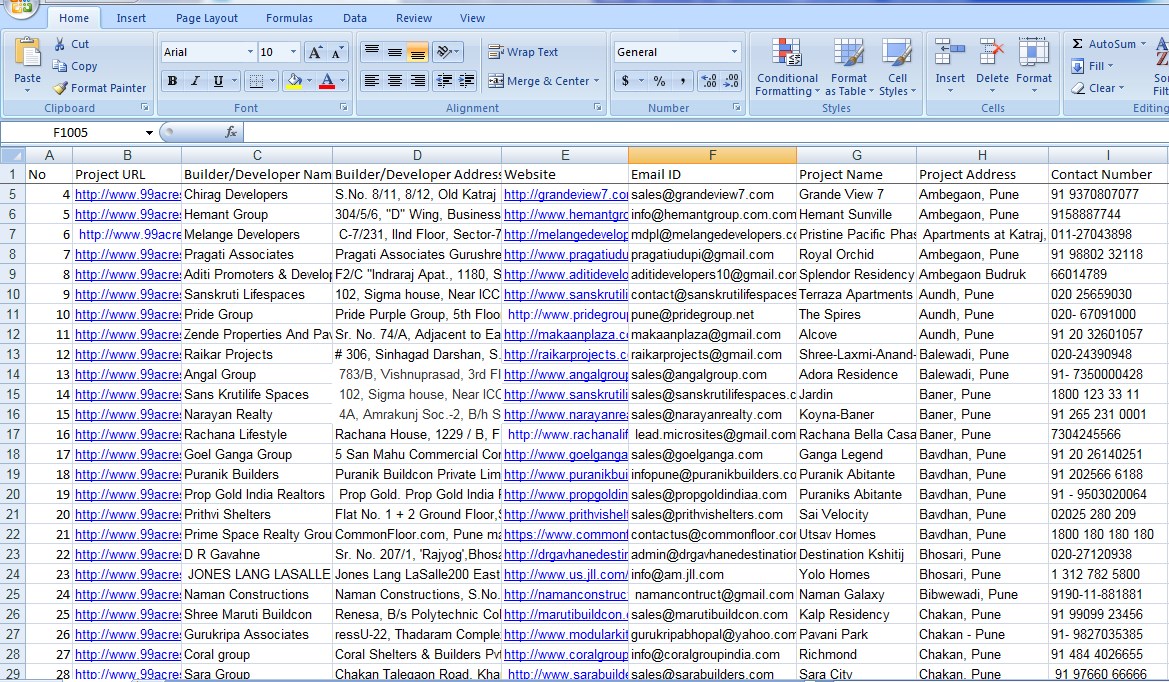The image size is (1169, 682).
Task: Click the Paste clipboard icon
Action: point(28,54)
